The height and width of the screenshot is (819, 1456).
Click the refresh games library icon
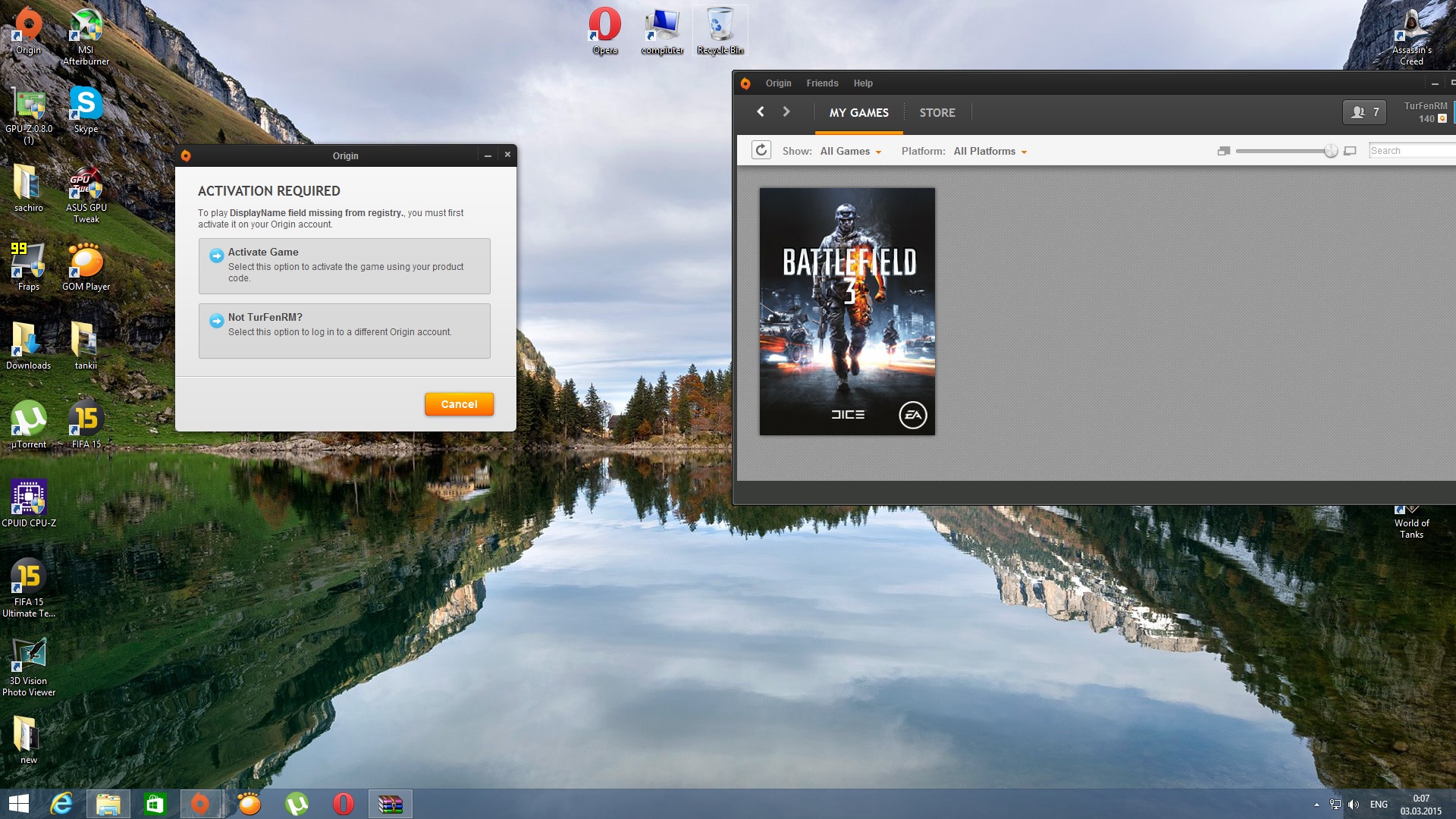click(x=761, y=150)
